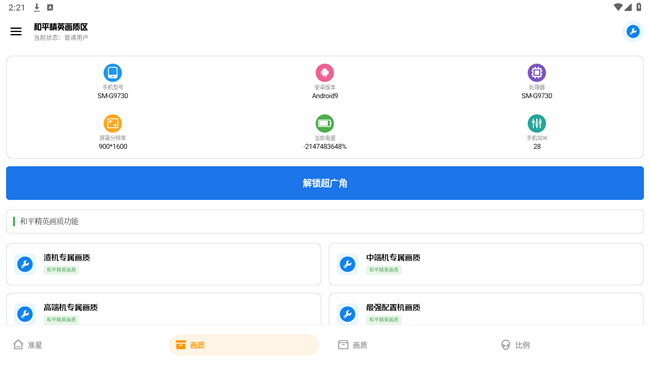Tap SM-G9730 under phone model
650x365 pixels.
click(x=113, y=96)
